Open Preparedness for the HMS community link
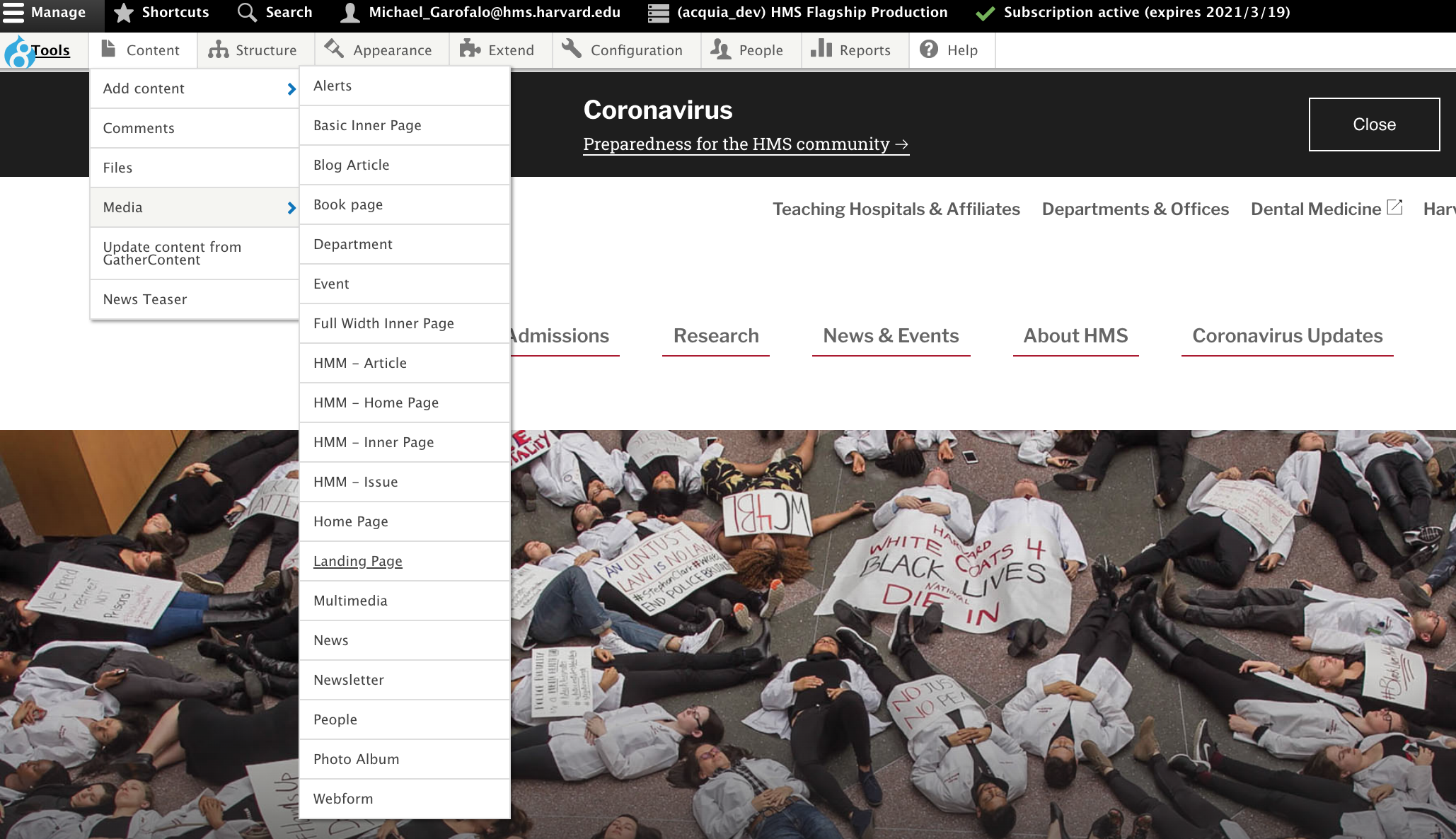Viewport: 1456px width, 839px height. (746, 144)
